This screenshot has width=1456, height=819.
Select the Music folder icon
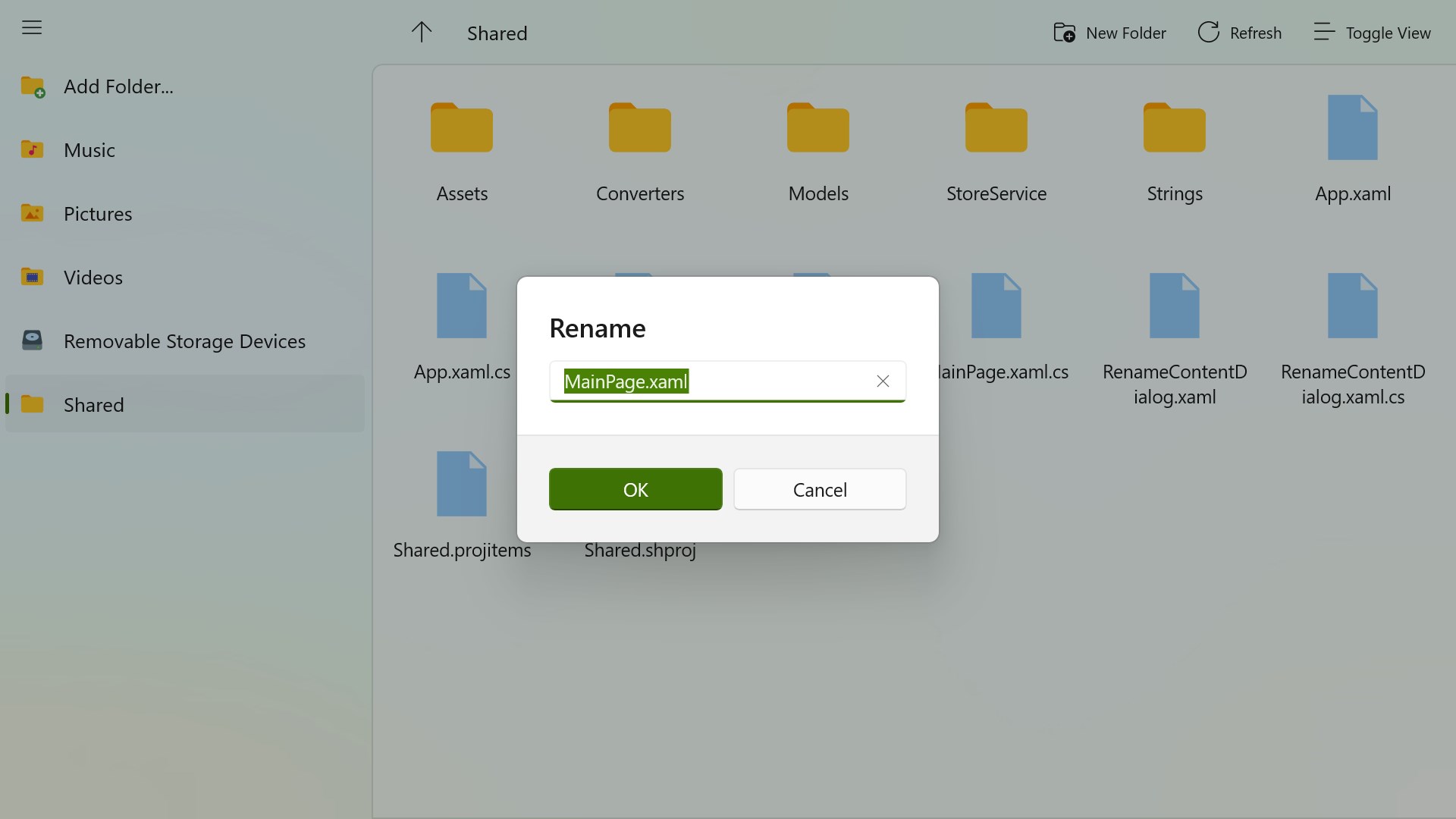pos(32,149)
